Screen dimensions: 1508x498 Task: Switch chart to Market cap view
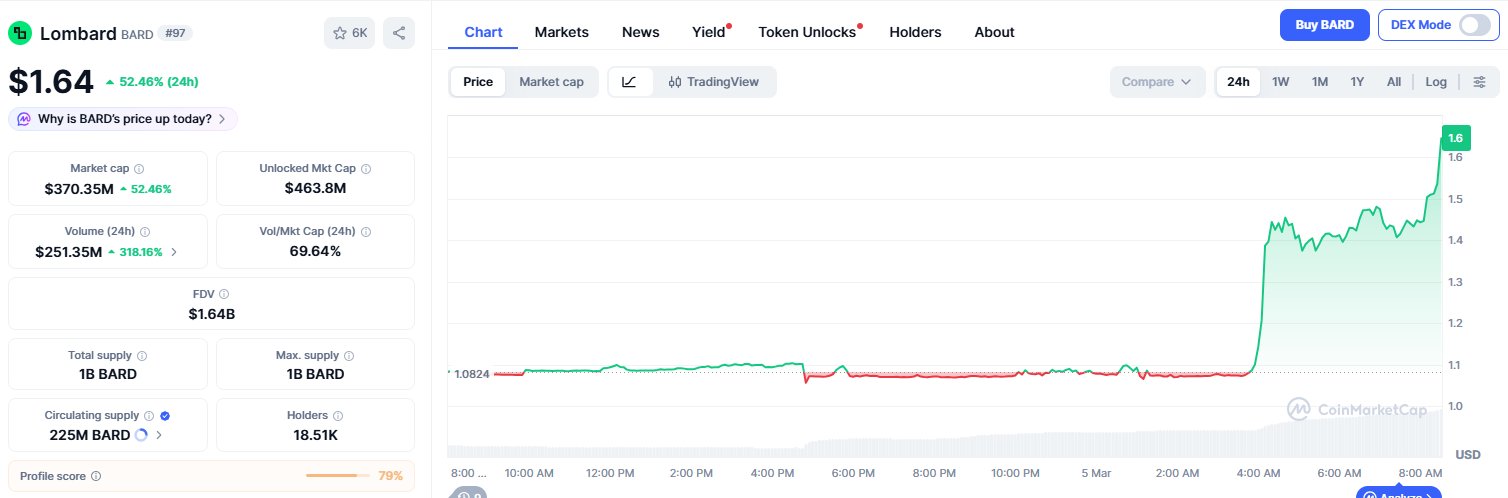tap(551, 82)
